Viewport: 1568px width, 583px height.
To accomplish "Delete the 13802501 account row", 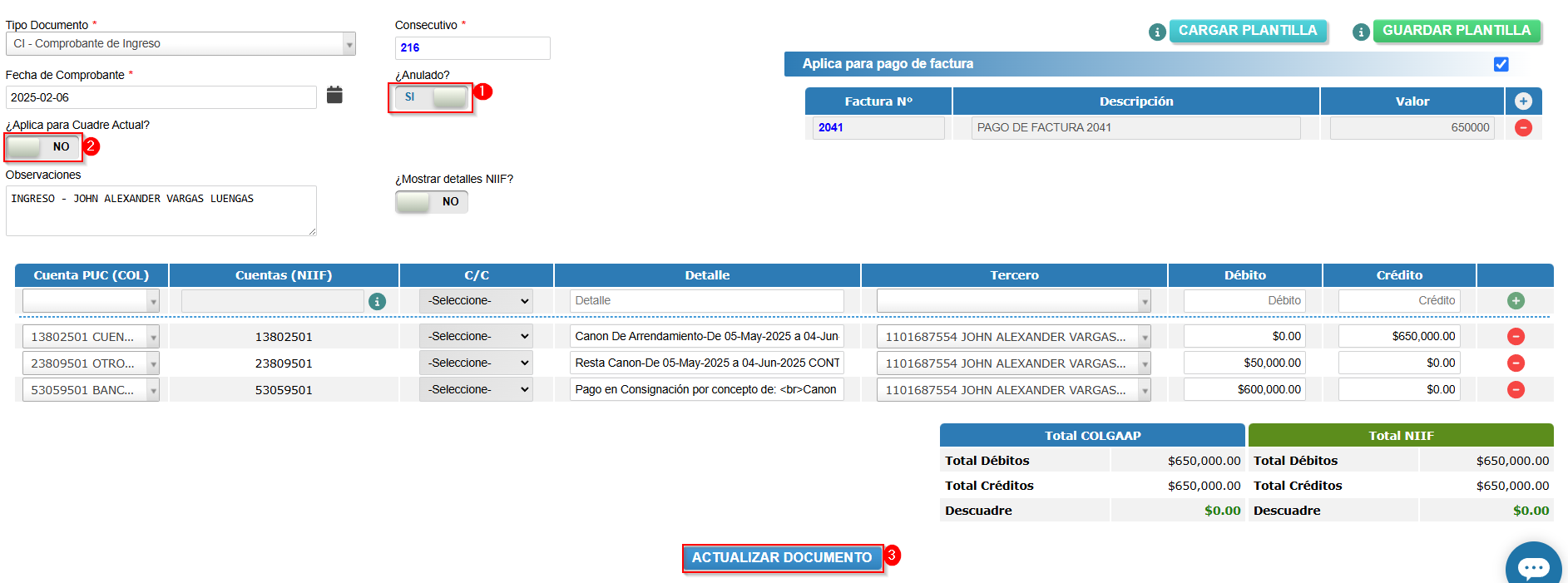I will [x=1516, y=337].
